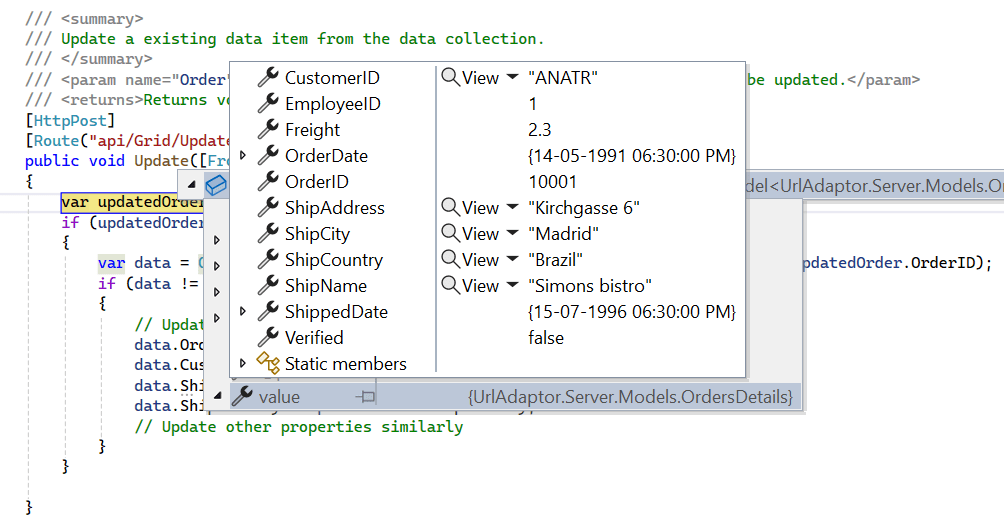The height and width of the screenshot is (517, 1004).
Task: Expand the Static members node
Action: tap(242, 364)
